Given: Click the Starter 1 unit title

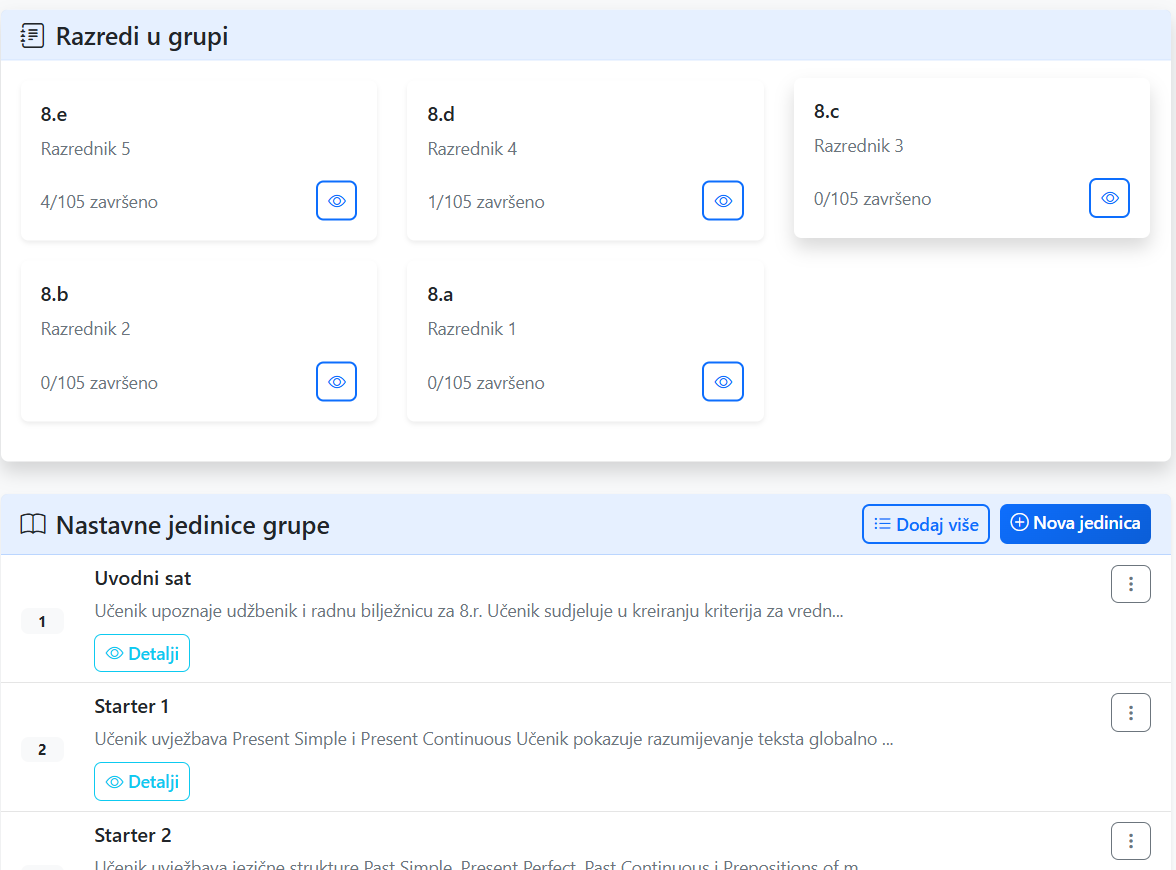Looking at the screenshot, I should click(132, 706).
